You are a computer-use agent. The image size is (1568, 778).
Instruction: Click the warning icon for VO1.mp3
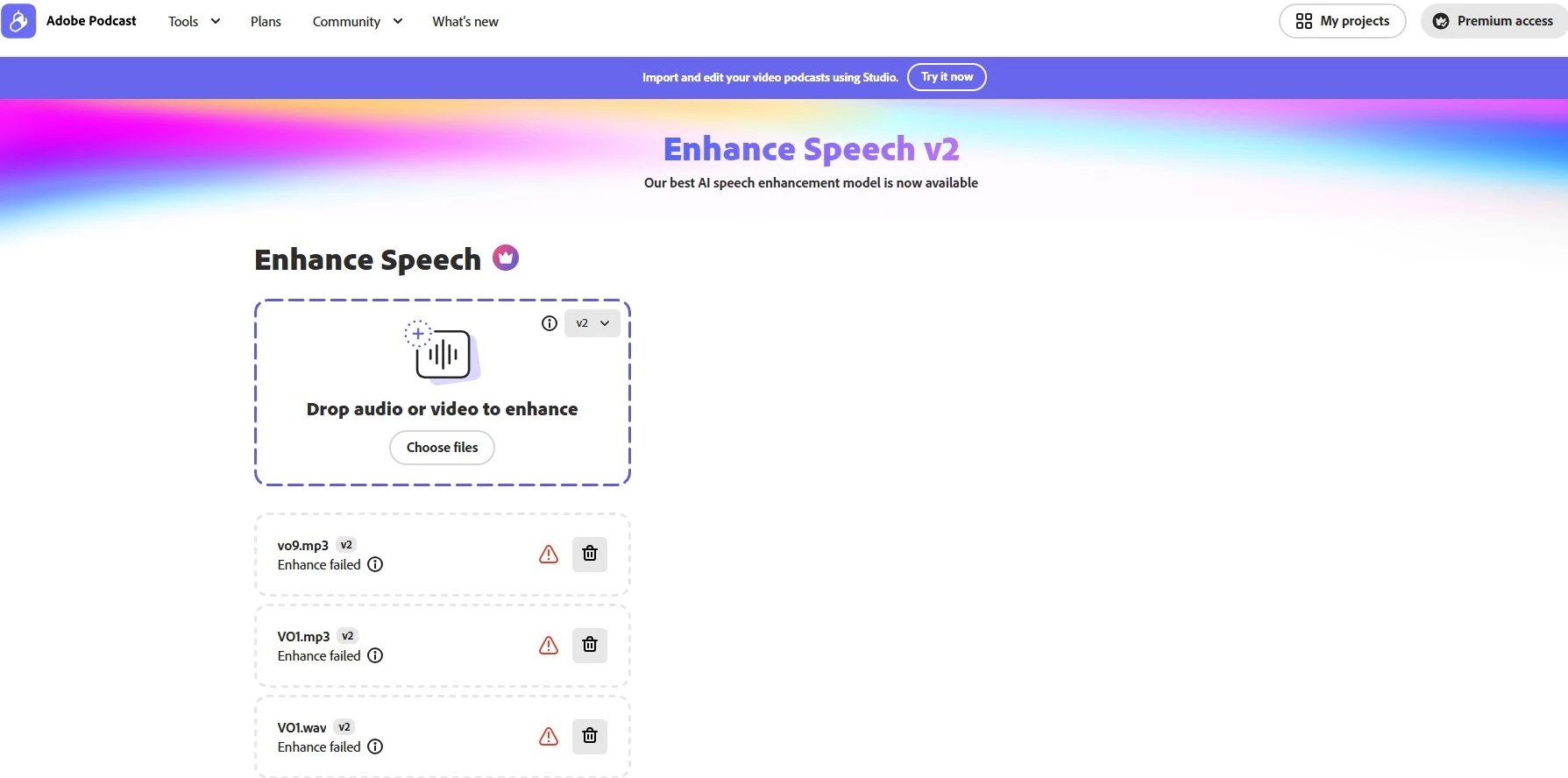[549, 645]
